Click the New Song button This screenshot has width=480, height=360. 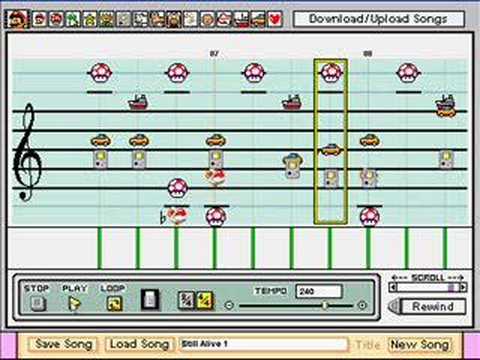(x=420, y=344)
